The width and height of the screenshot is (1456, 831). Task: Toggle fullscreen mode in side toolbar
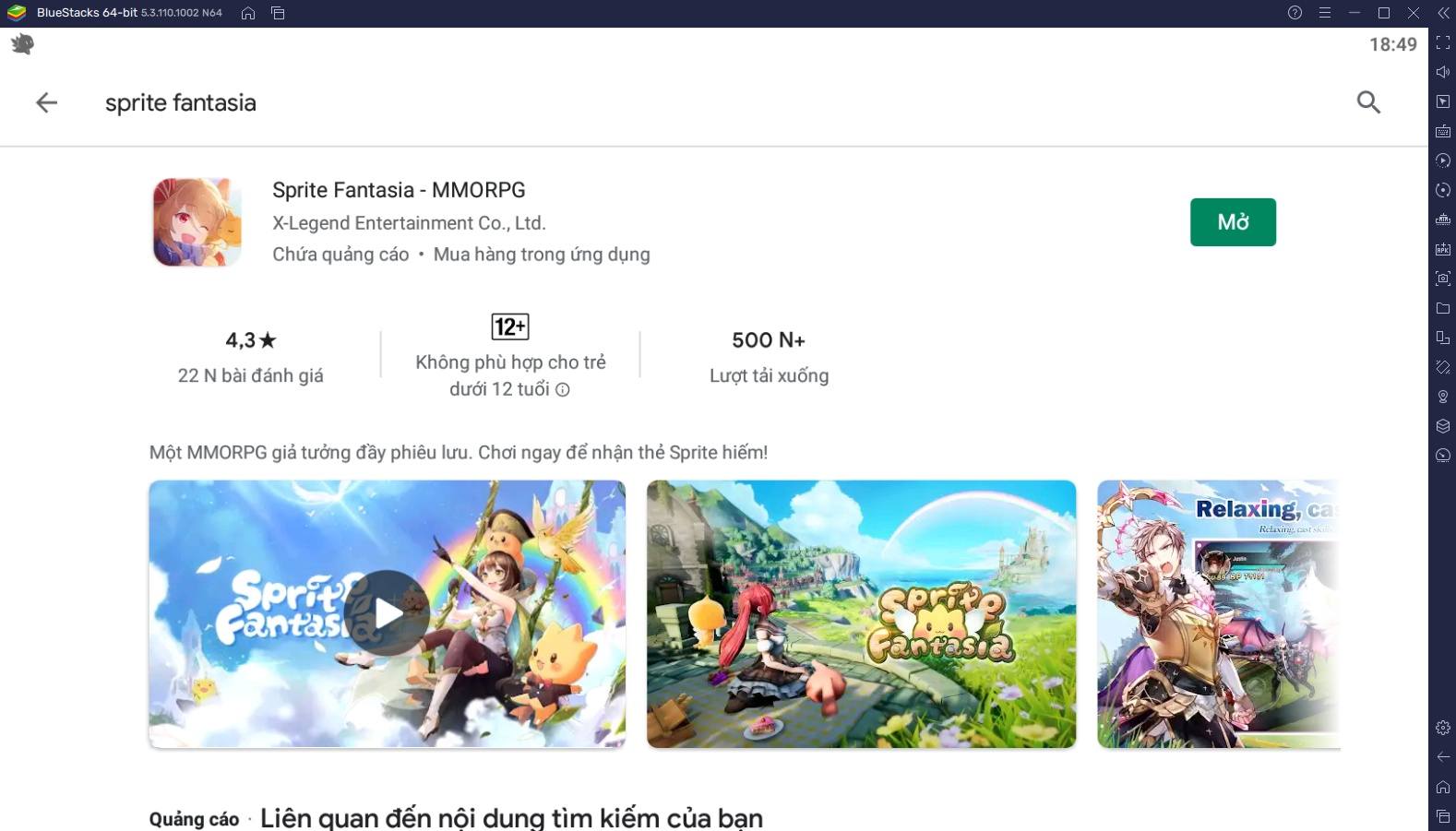[1443, 43]
